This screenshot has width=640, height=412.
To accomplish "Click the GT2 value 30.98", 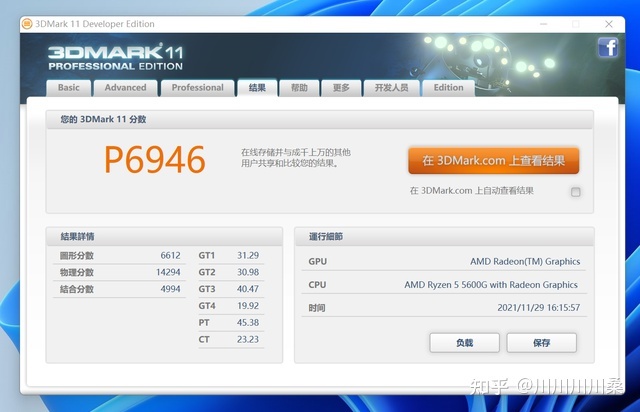I will 248,272.
